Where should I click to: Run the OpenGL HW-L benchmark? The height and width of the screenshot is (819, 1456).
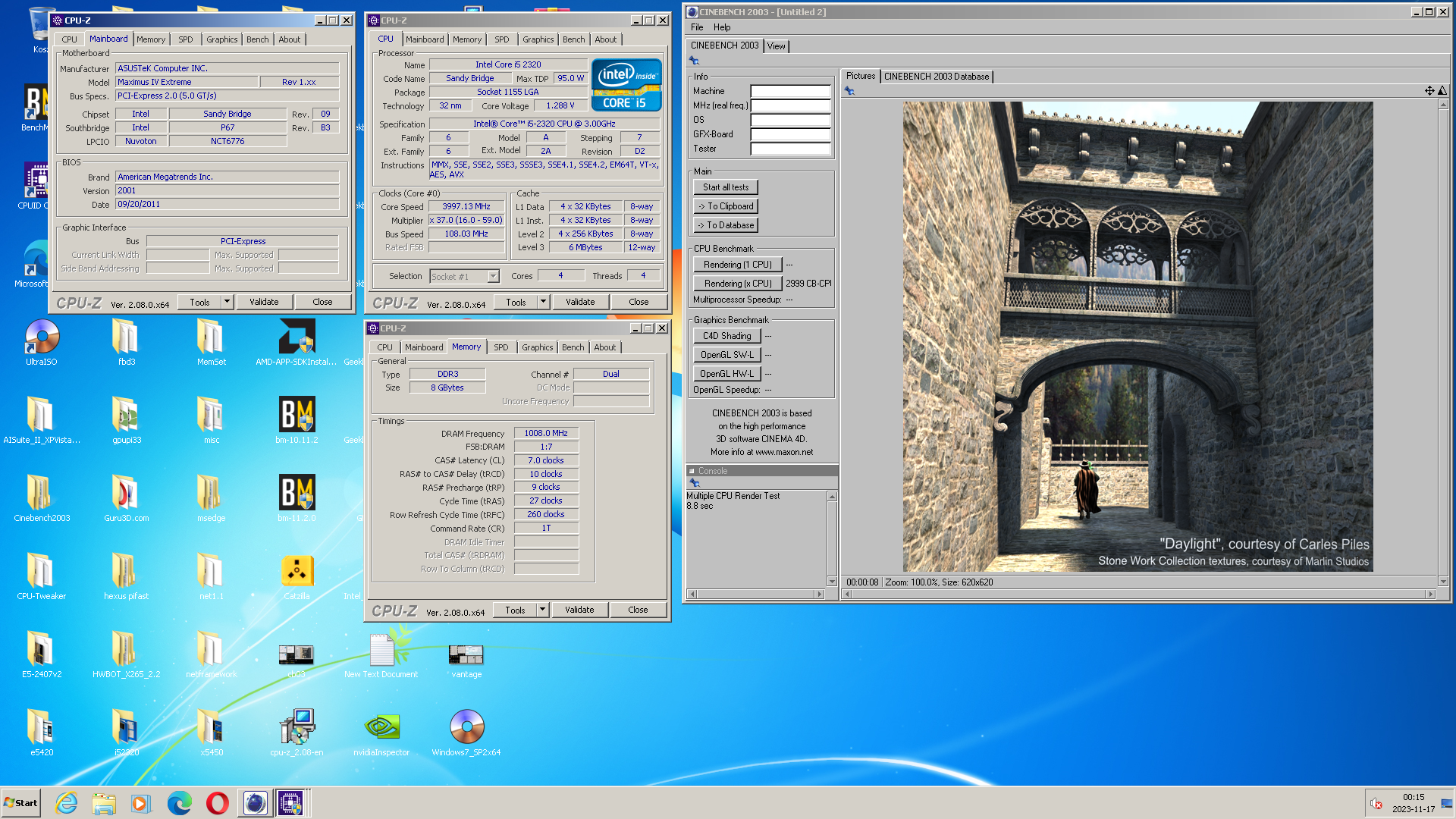[x=727, y=374]
